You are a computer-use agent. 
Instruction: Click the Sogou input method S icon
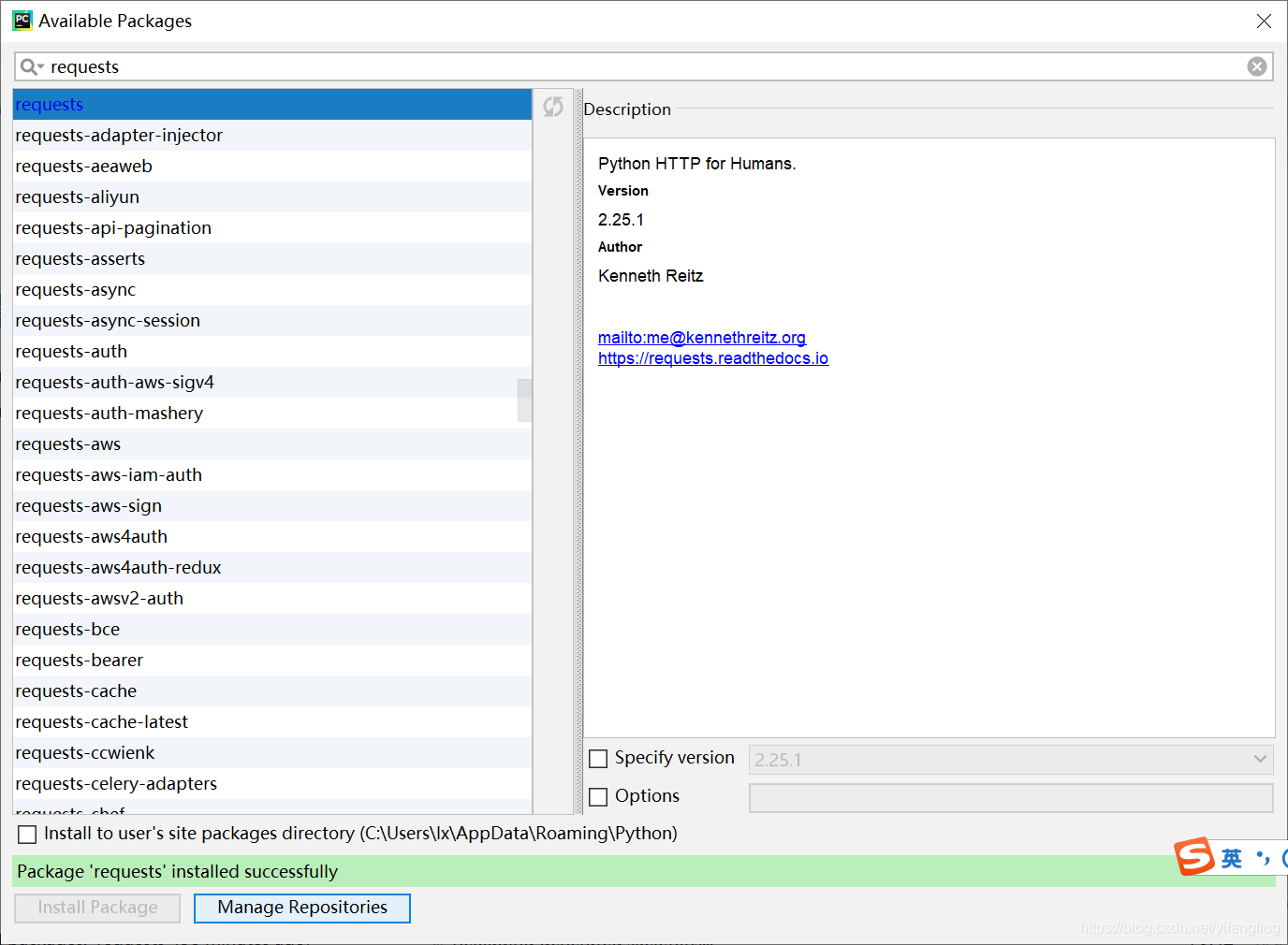pos(1195,856)
